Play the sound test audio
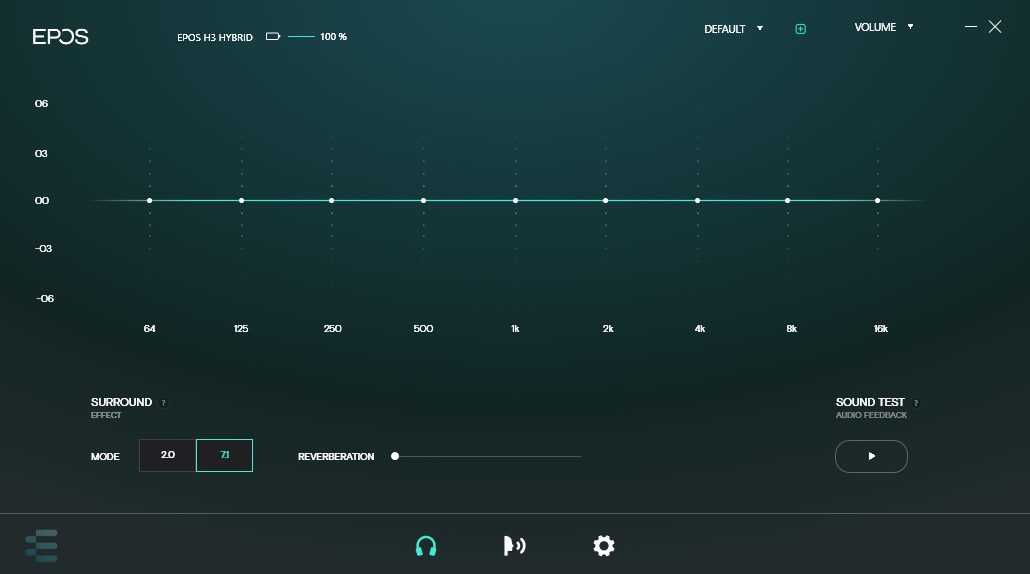The width and height of the screenshot is (1030, 574). 871,456
